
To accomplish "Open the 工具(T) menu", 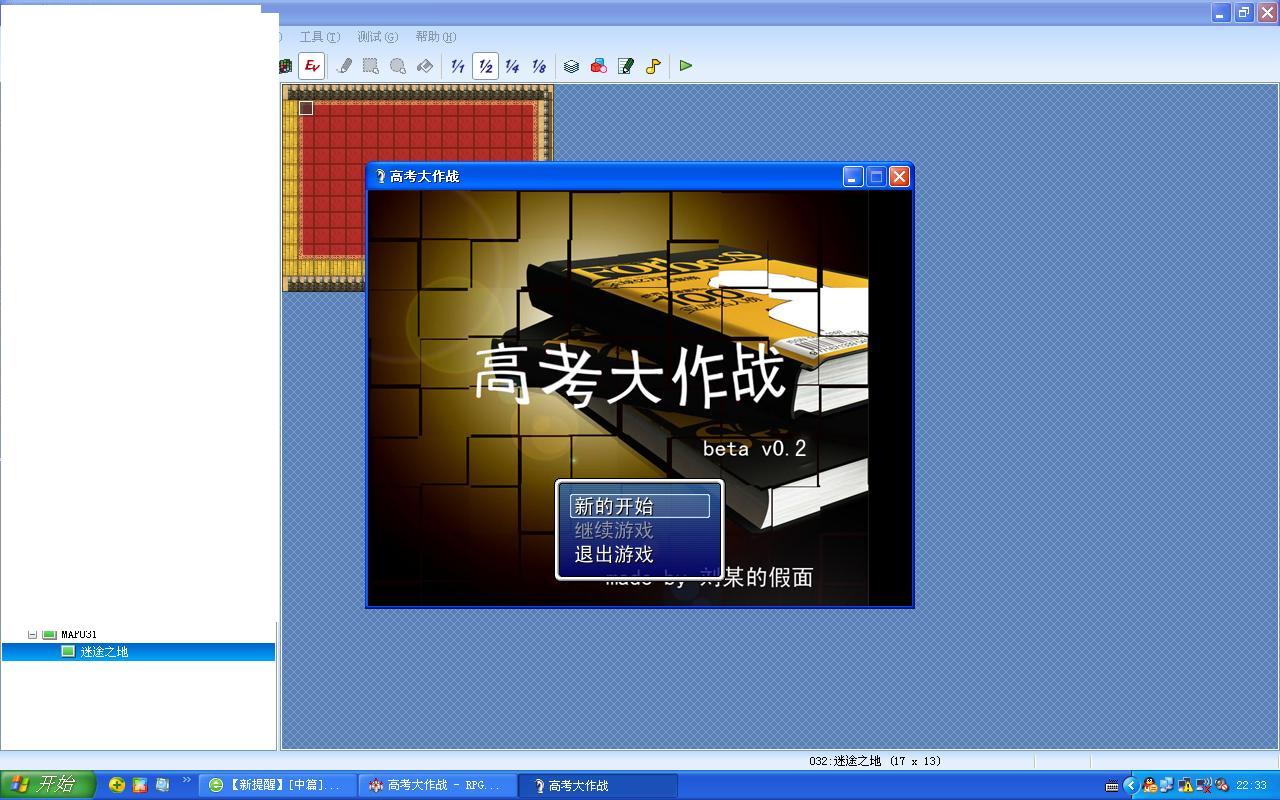I will 320,37.
